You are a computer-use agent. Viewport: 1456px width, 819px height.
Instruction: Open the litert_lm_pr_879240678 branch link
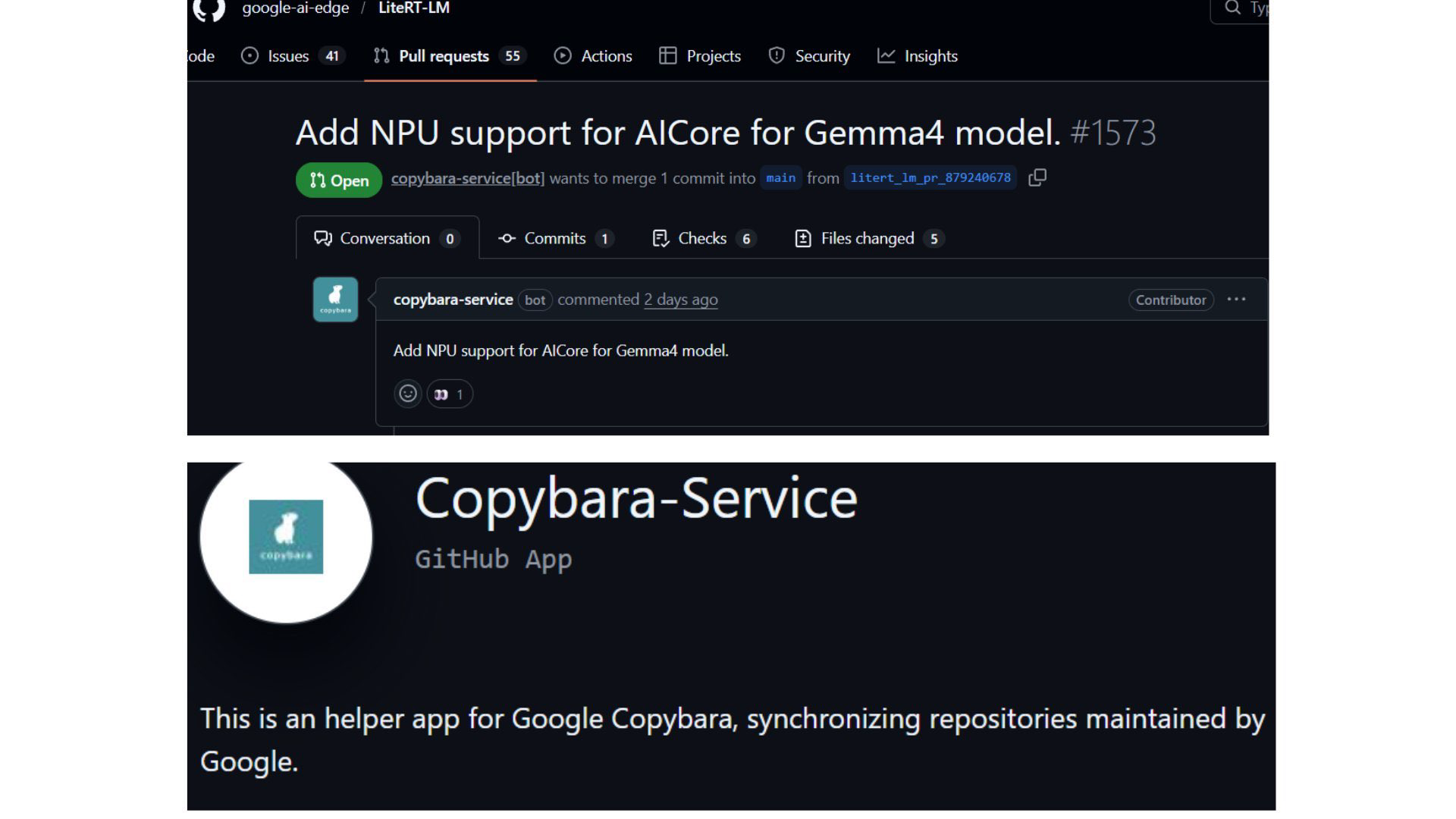[930, 178]
